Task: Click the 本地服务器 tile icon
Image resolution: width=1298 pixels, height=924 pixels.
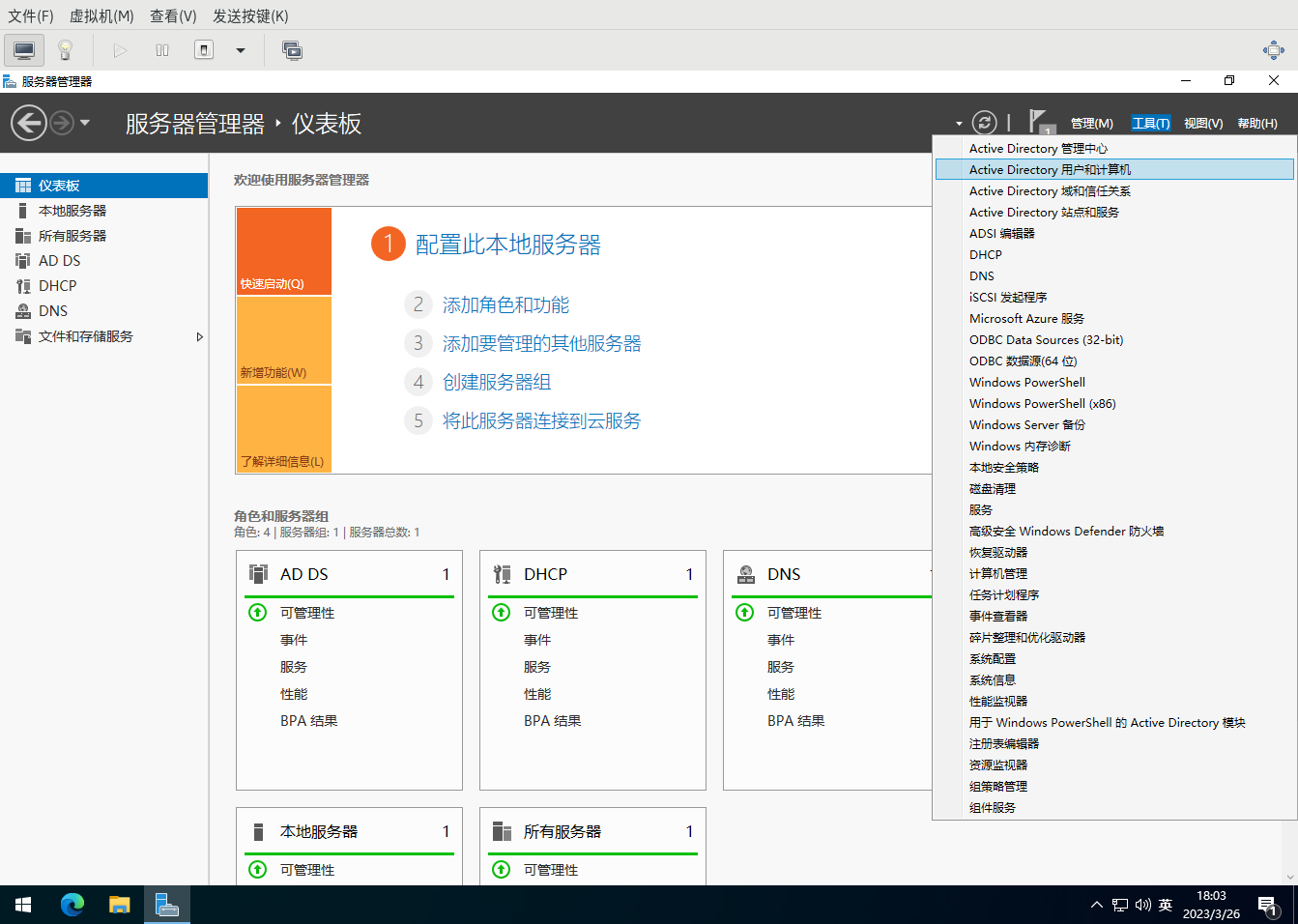Action: click(258, 832)
